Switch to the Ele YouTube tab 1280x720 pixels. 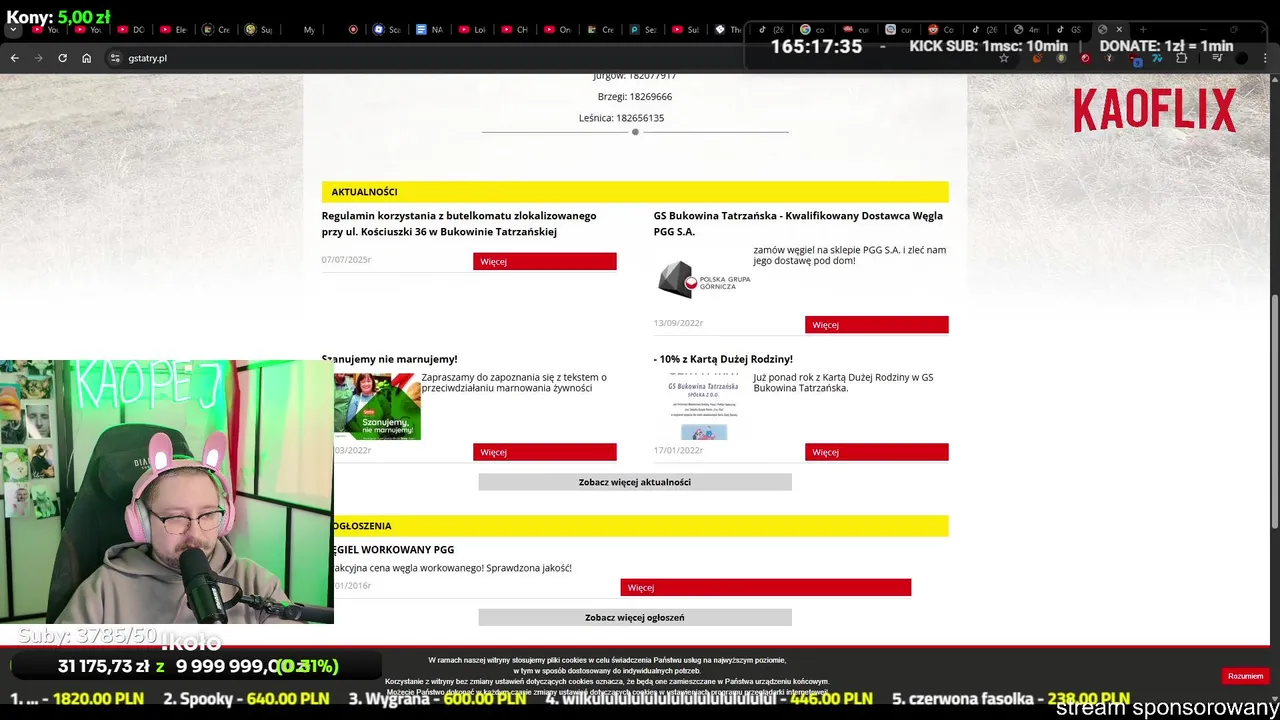click(x=173, y=30)
